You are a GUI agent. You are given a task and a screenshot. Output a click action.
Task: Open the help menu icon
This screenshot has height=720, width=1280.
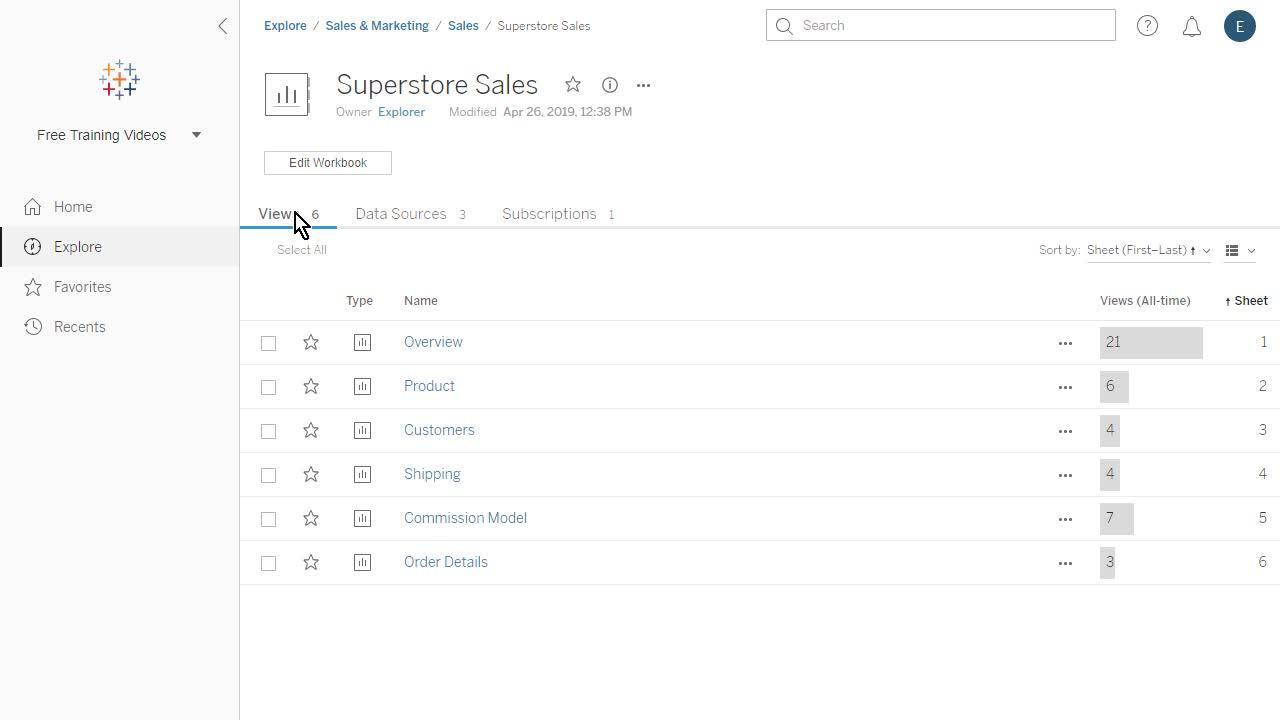click(x=1147, y=26)
